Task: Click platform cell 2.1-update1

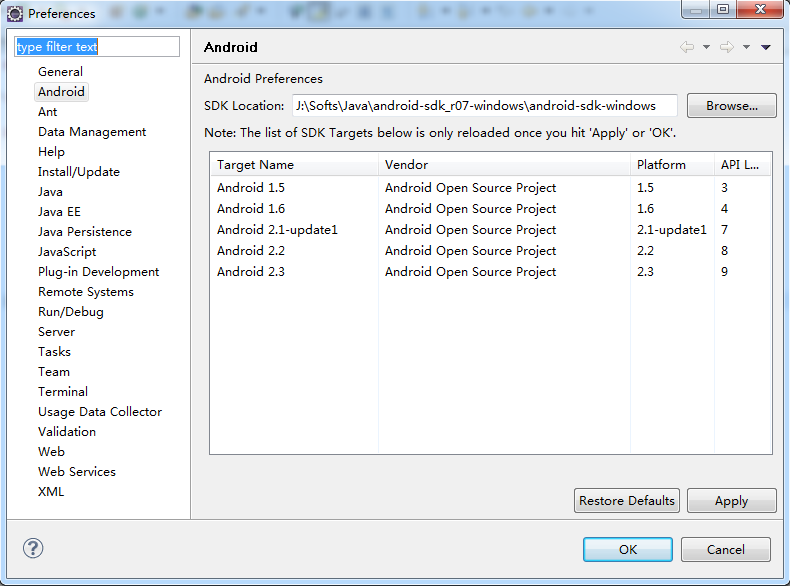Action: tap(672, 230)
